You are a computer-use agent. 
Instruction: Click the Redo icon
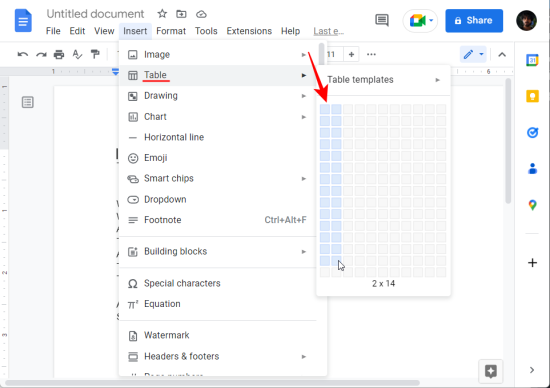41,54
